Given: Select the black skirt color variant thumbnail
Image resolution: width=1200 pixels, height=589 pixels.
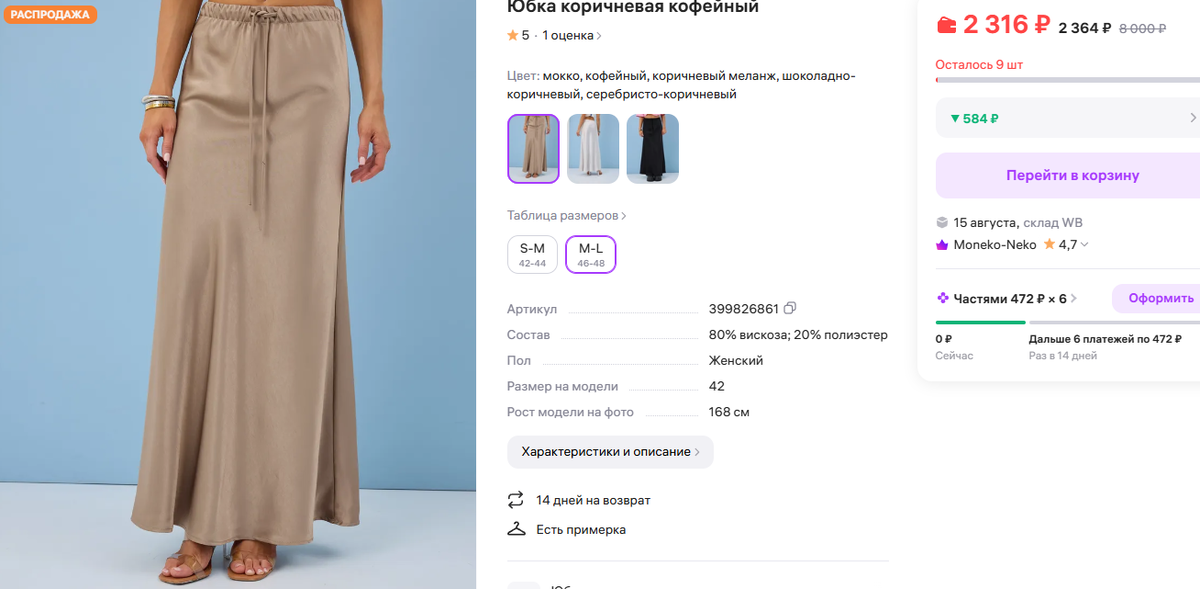Looking at the screenshot, I should tap(653, 149).
